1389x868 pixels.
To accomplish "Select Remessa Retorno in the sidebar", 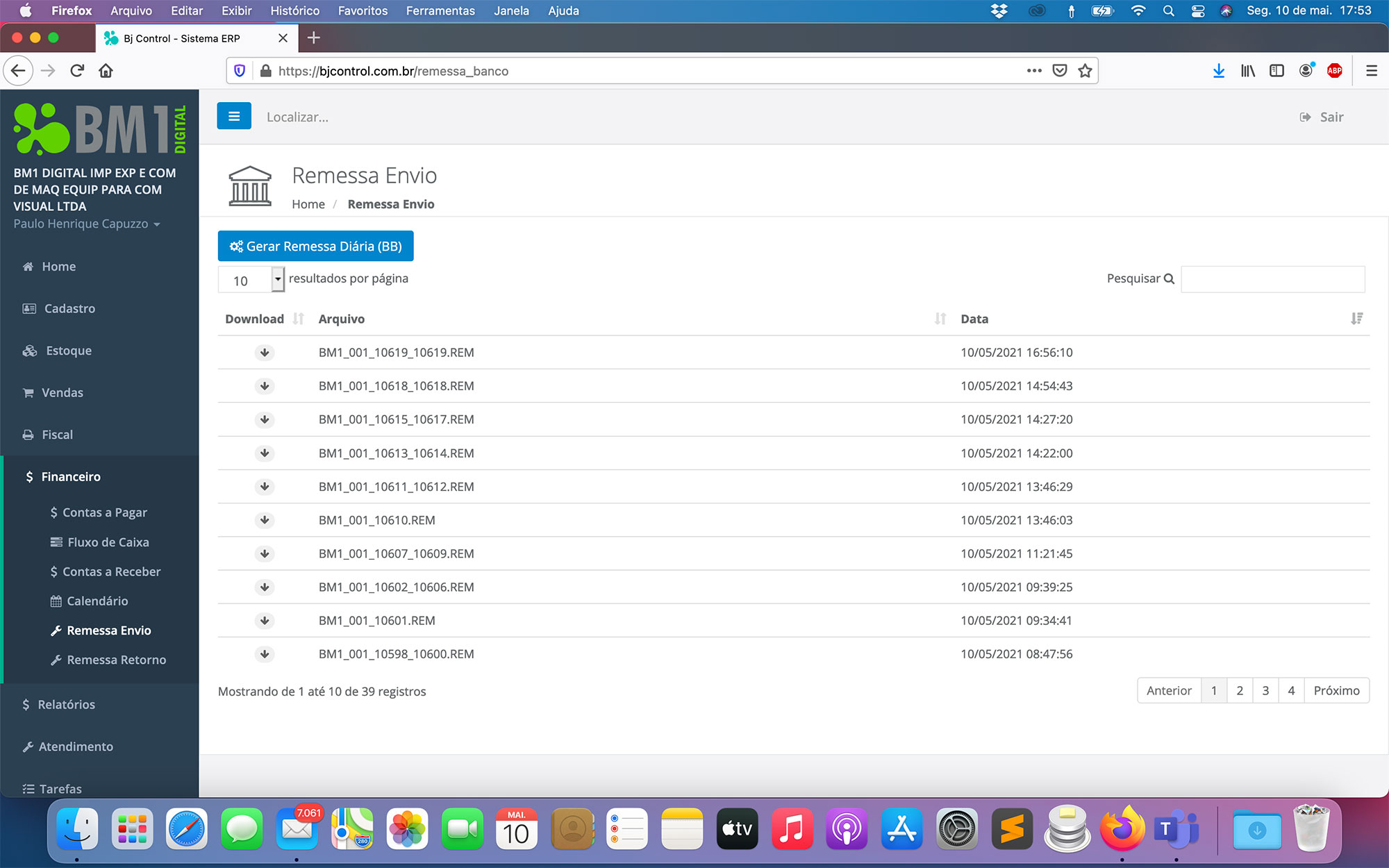I will tap(116, 660).
